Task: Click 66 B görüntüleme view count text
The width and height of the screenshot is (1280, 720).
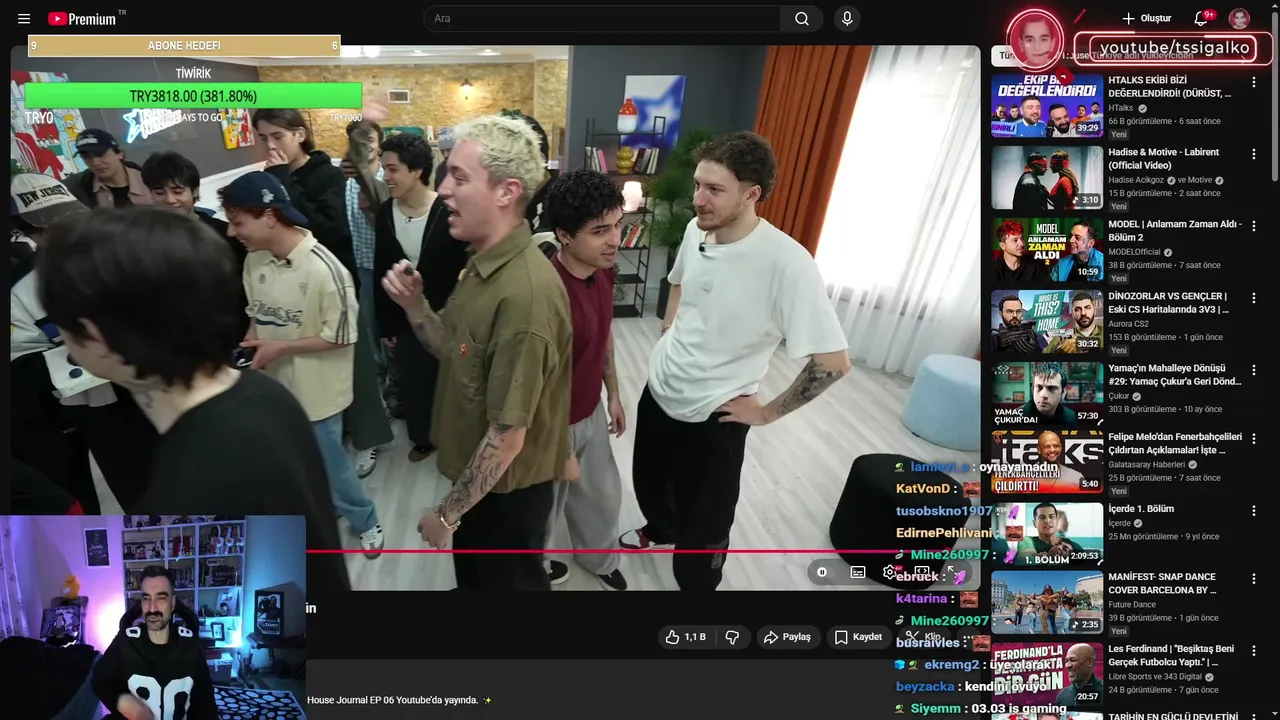Action: [1140, 121]
